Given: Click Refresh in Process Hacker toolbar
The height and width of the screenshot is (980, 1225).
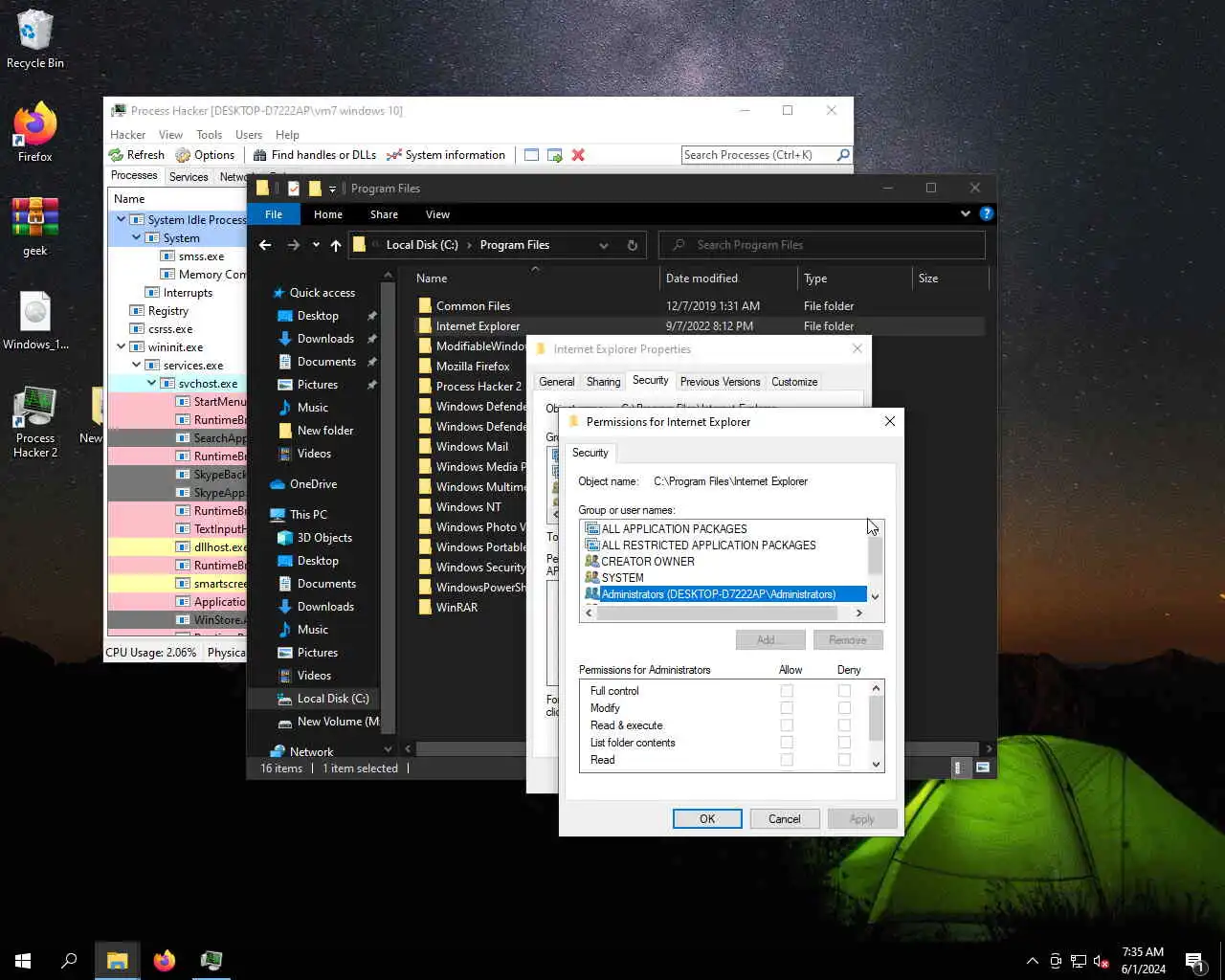Looking at the screenshot, I should [x=137, y=155].
